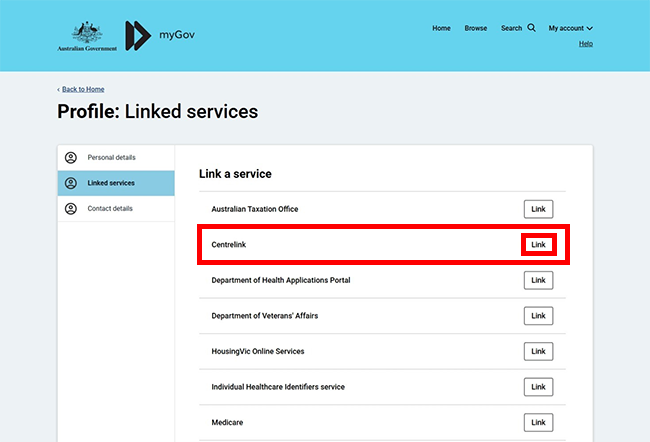Link Department of Veterans' Affairs

click(x=538, y=316)
